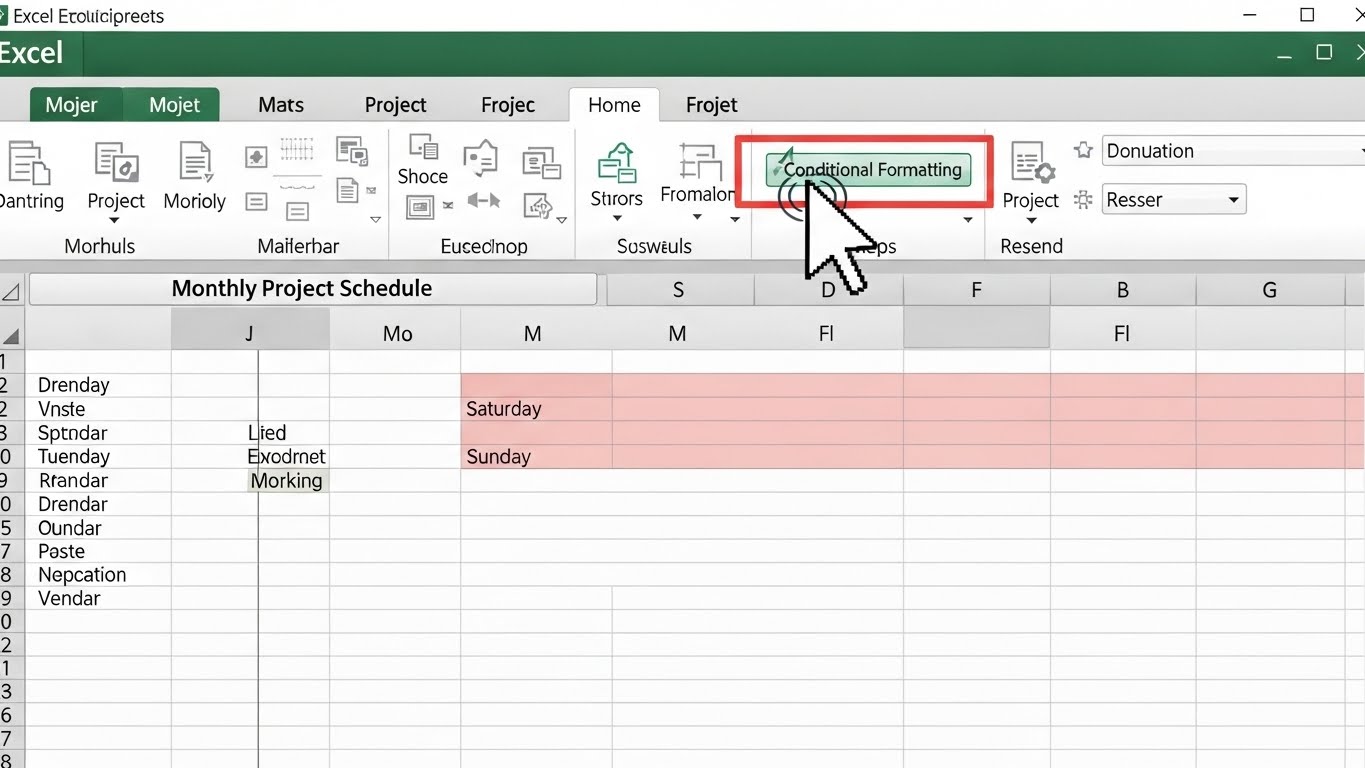
Task: Click the Project gear icon near Resend
Action: tap(1031, 163)
